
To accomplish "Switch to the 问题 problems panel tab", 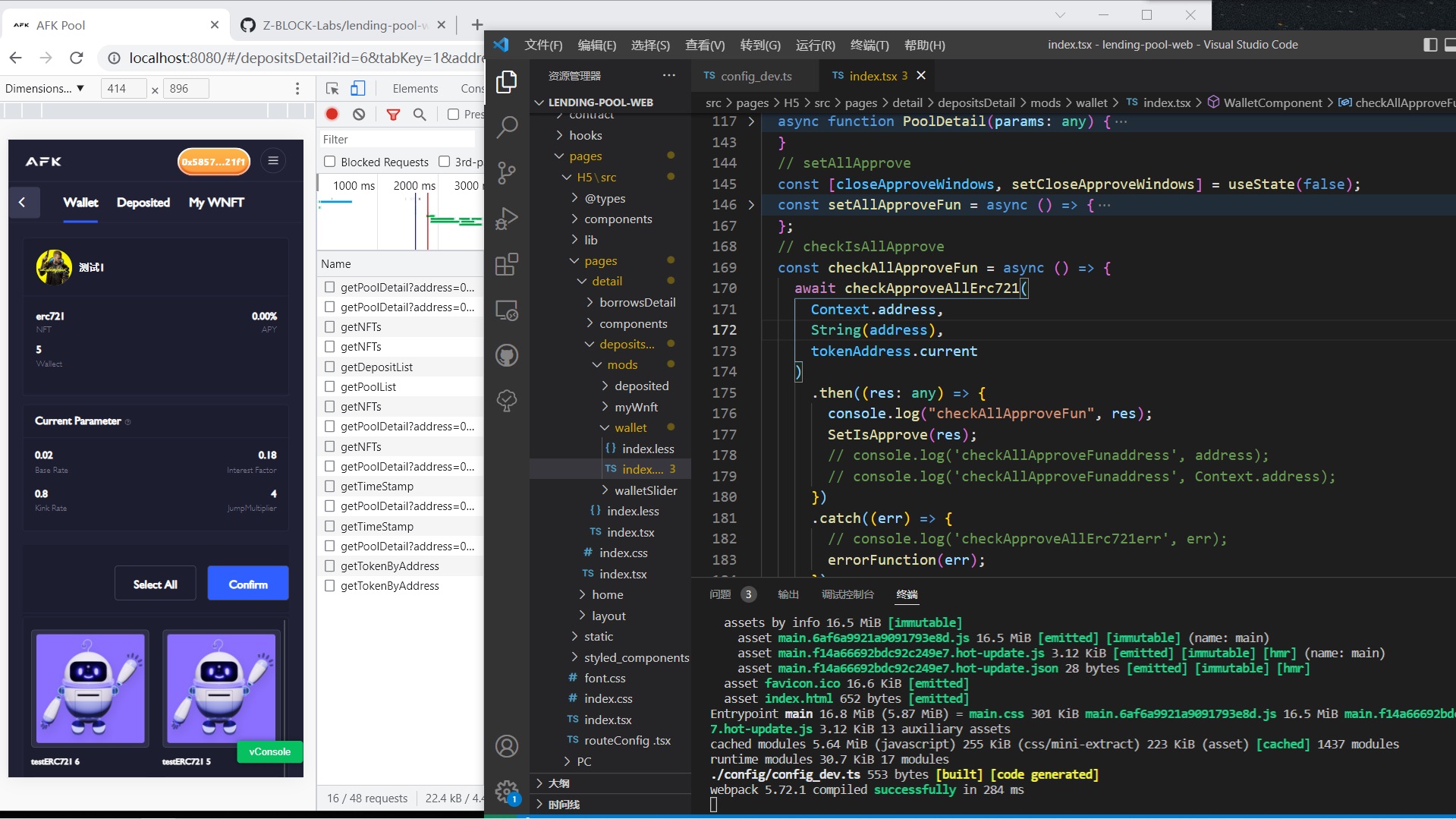I will tap(720, 594).
